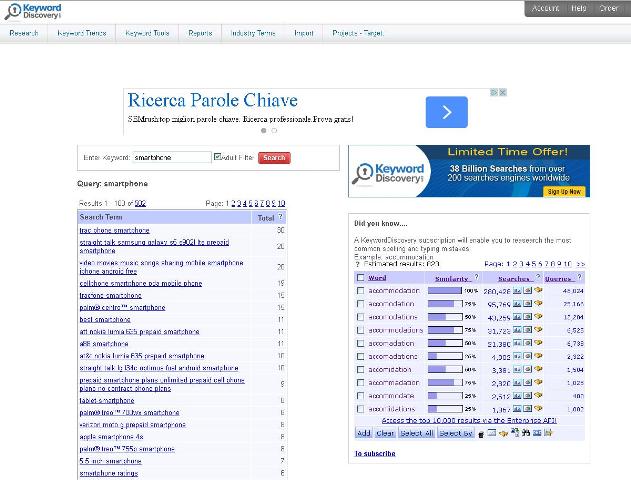Viewport: 631px width, 480px height.
Task: Open the 'tablet smartphone' search term
Action: click(107, 400)
